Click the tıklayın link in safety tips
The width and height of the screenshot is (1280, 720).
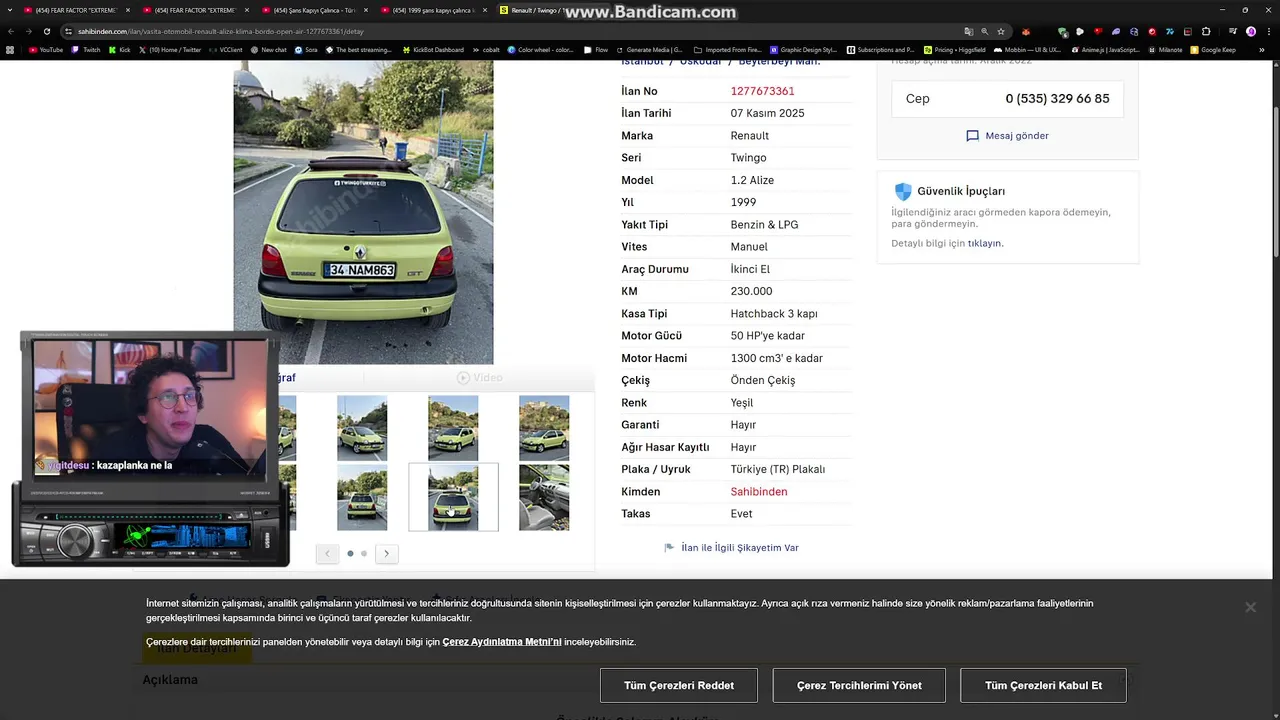[984, 243]
